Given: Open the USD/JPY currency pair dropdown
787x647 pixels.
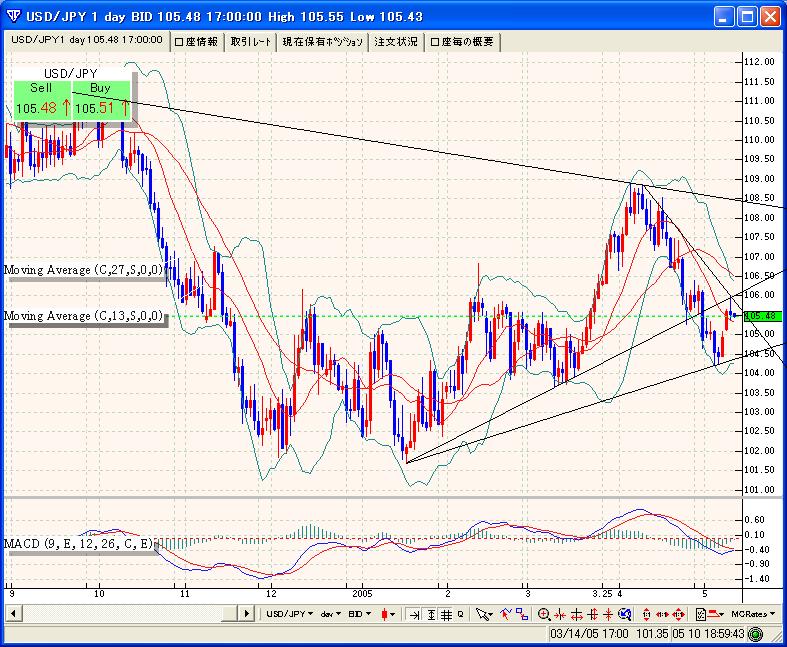Looking at the screenshot, I should [290, 613].
